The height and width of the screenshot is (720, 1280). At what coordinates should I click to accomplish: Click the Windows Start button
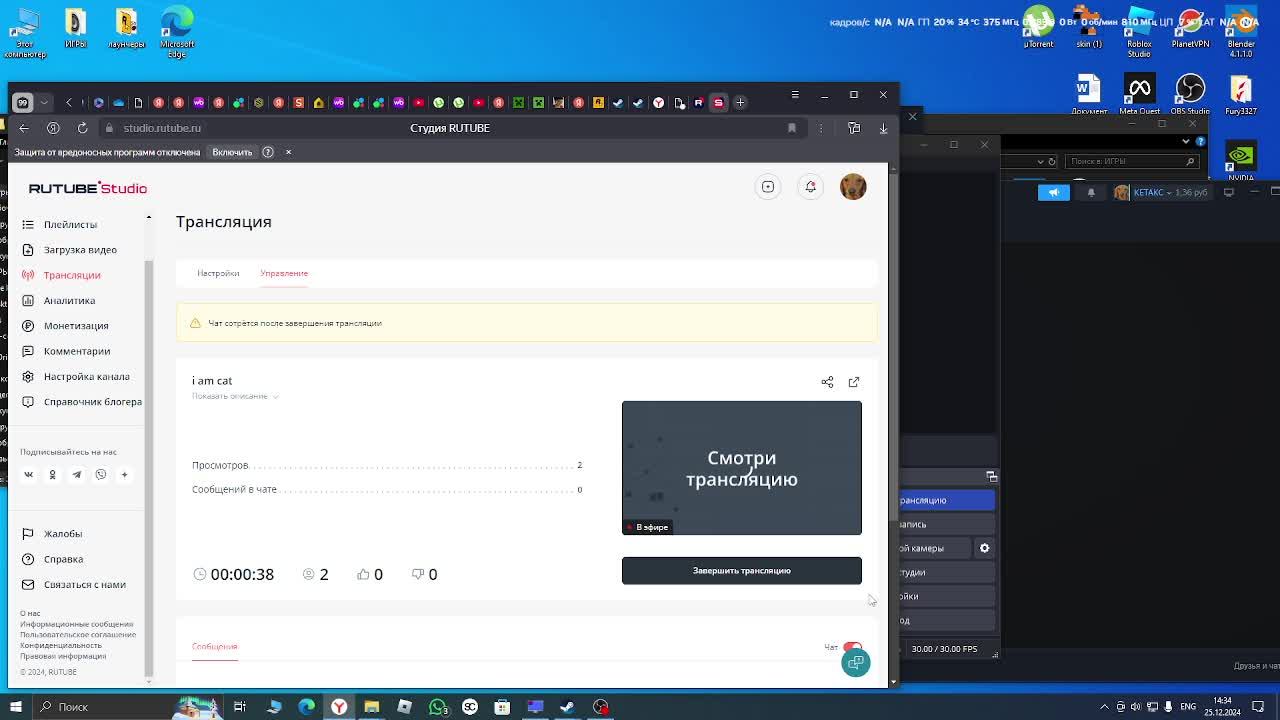point(16,707)
